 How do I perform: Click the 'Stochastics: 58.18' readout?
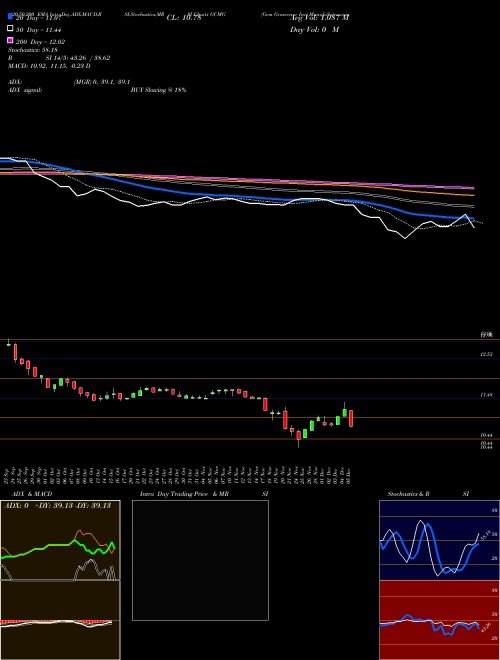coord(33,50)
